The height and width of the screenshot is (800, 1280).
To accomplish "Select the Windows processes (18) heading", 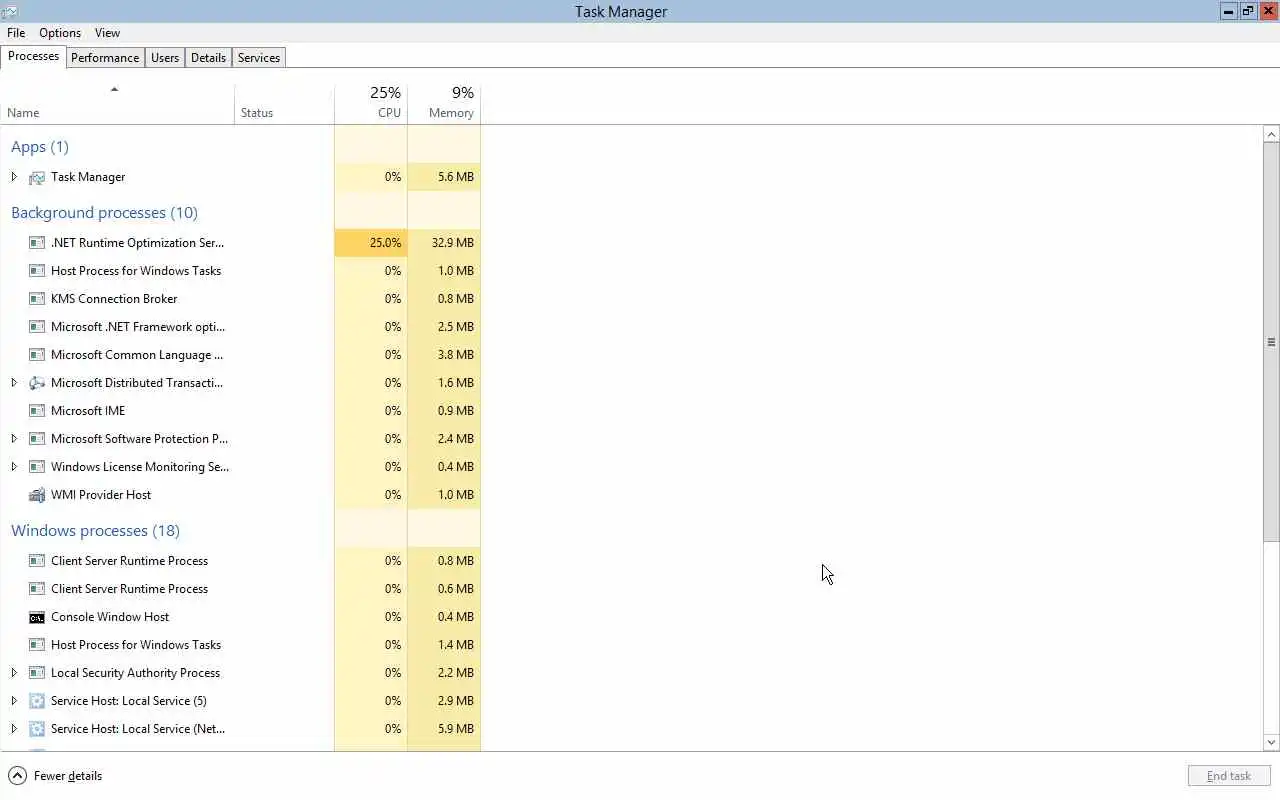I will point(95,531).
